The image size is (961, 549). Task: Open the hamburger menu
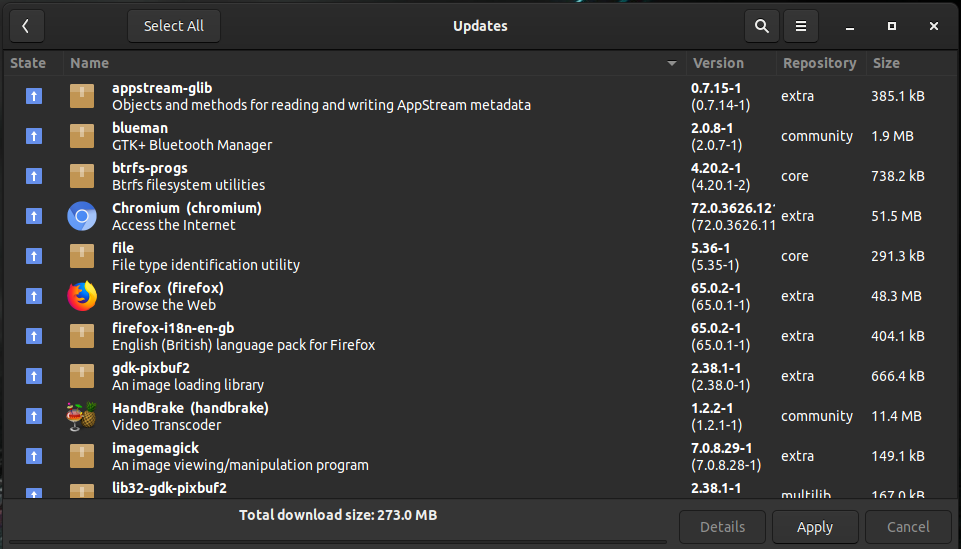[x=800, y=26]
